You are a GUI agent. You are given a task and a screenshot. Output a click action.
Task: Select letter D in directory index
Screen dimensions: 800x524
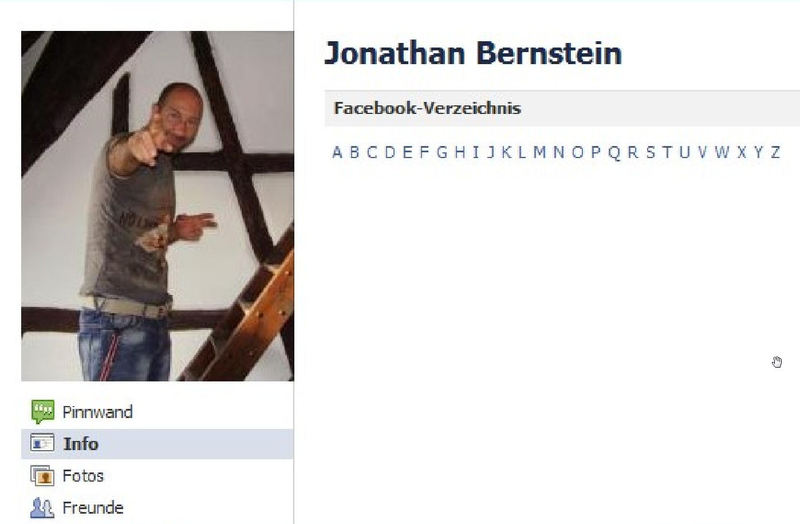tap(390, 152)
